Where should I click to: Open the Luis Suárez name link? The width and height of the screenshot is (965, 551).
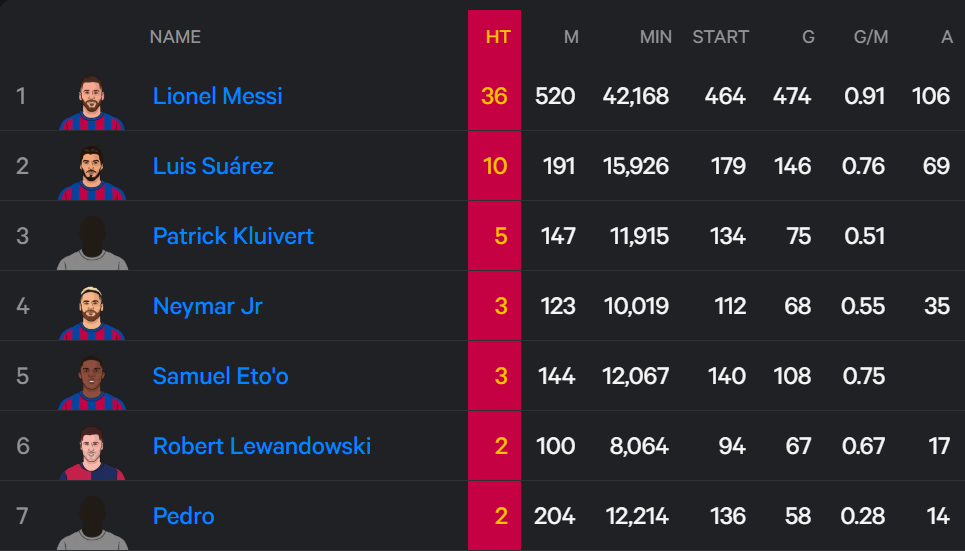point(213,166)
